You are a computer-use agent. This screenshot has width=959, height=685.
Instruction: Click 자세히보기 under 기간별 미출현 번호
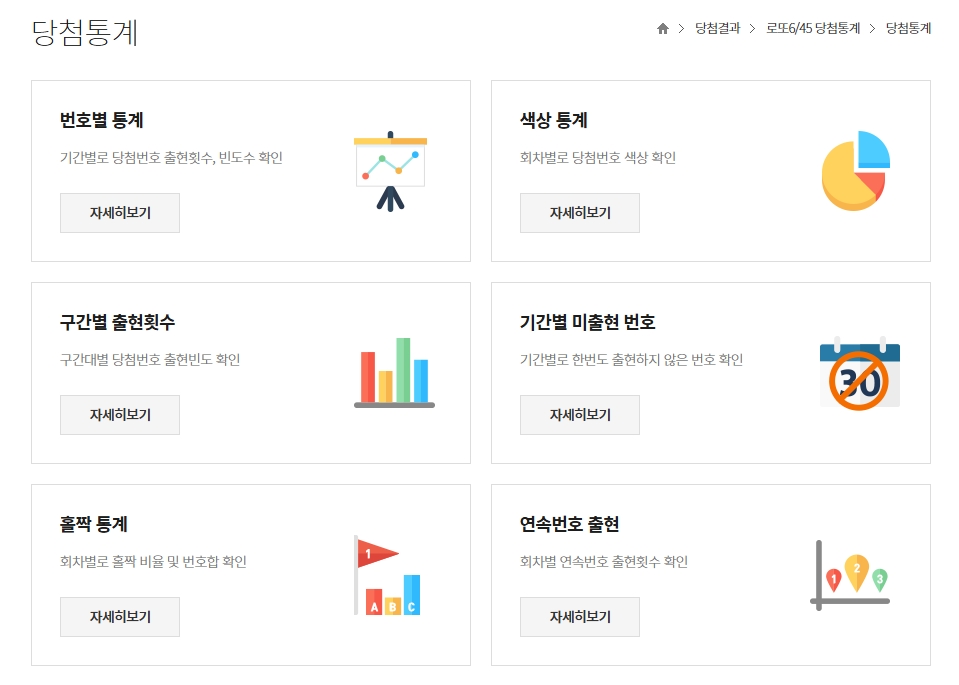pos(579,414)
